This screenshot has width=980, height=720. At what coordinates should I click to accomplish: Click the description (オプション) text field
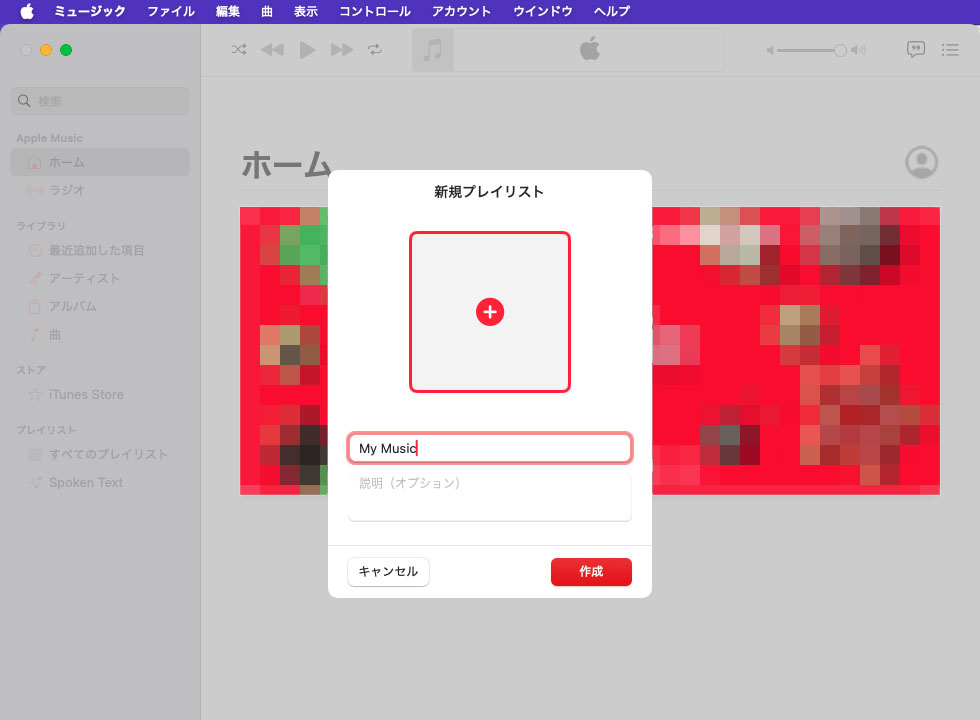pos(490,497)
